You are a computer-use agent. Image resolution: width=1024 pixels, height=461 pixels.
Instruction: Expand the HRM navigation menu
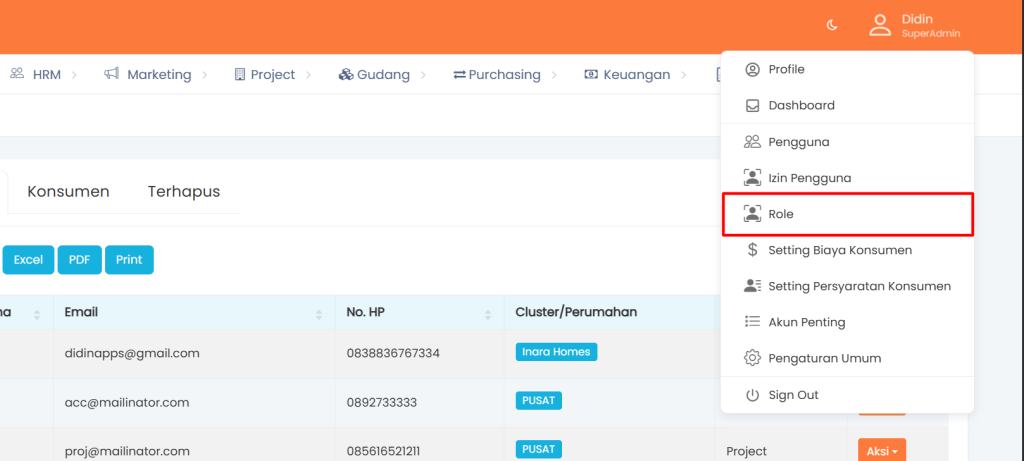pyautogui.click(x=46, y=74)
